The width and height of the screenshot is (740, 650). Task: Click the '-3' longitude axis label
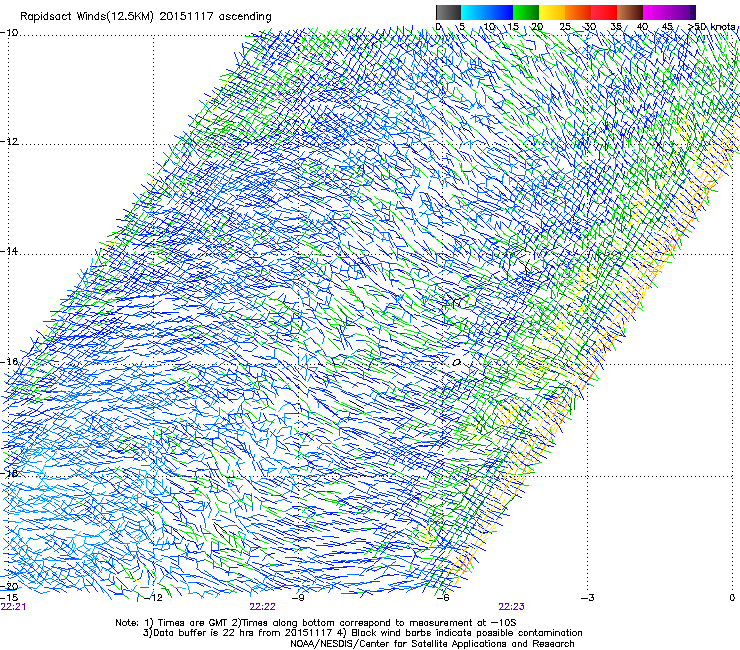587,598
